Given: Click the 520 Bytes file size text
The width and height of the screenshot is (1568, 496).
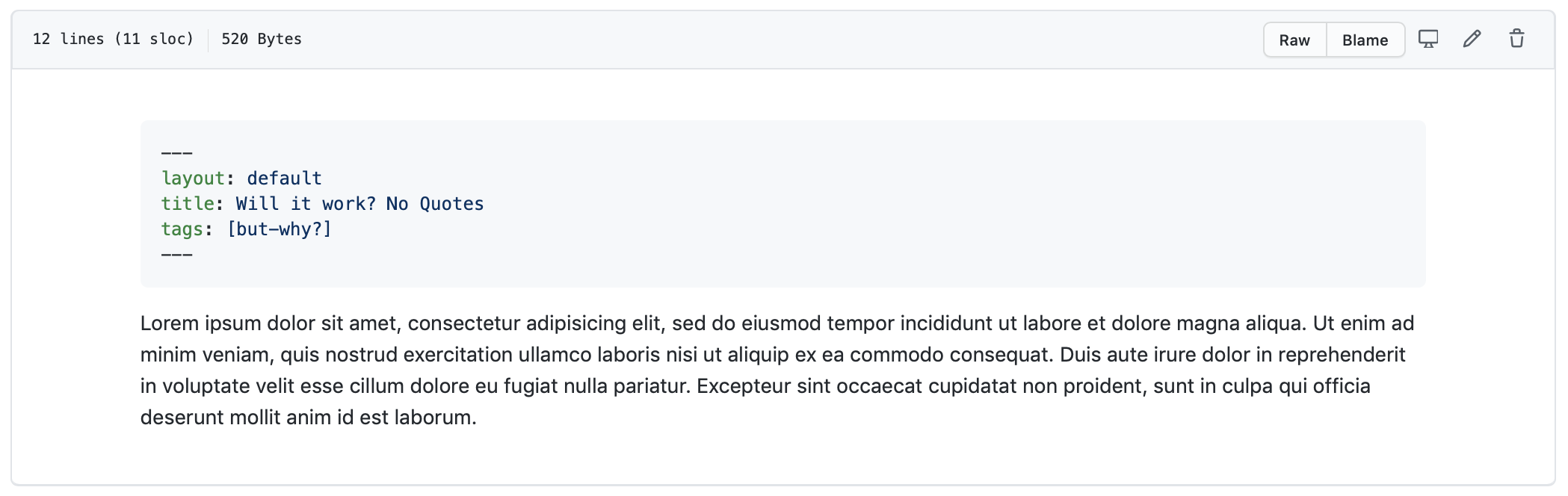Looking at the screenshot, I should click(x=261, y=39).
